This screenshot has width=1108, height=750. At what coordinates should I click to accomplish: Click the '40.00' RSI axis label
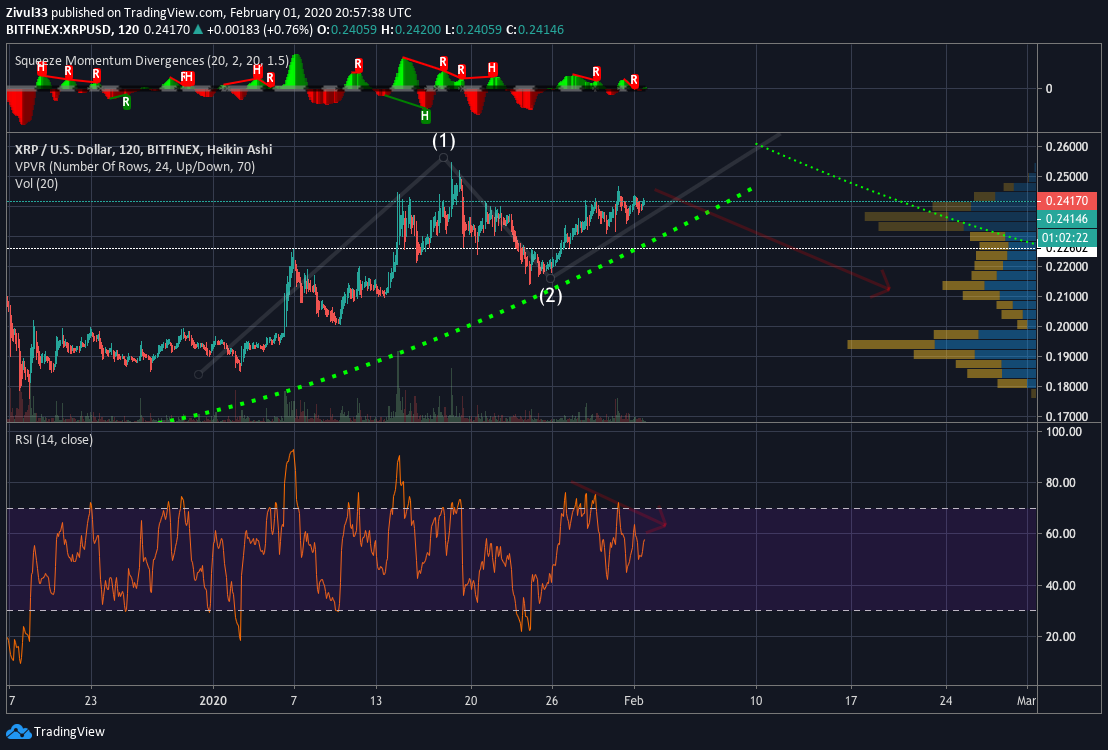click(x=1060, y=585)
